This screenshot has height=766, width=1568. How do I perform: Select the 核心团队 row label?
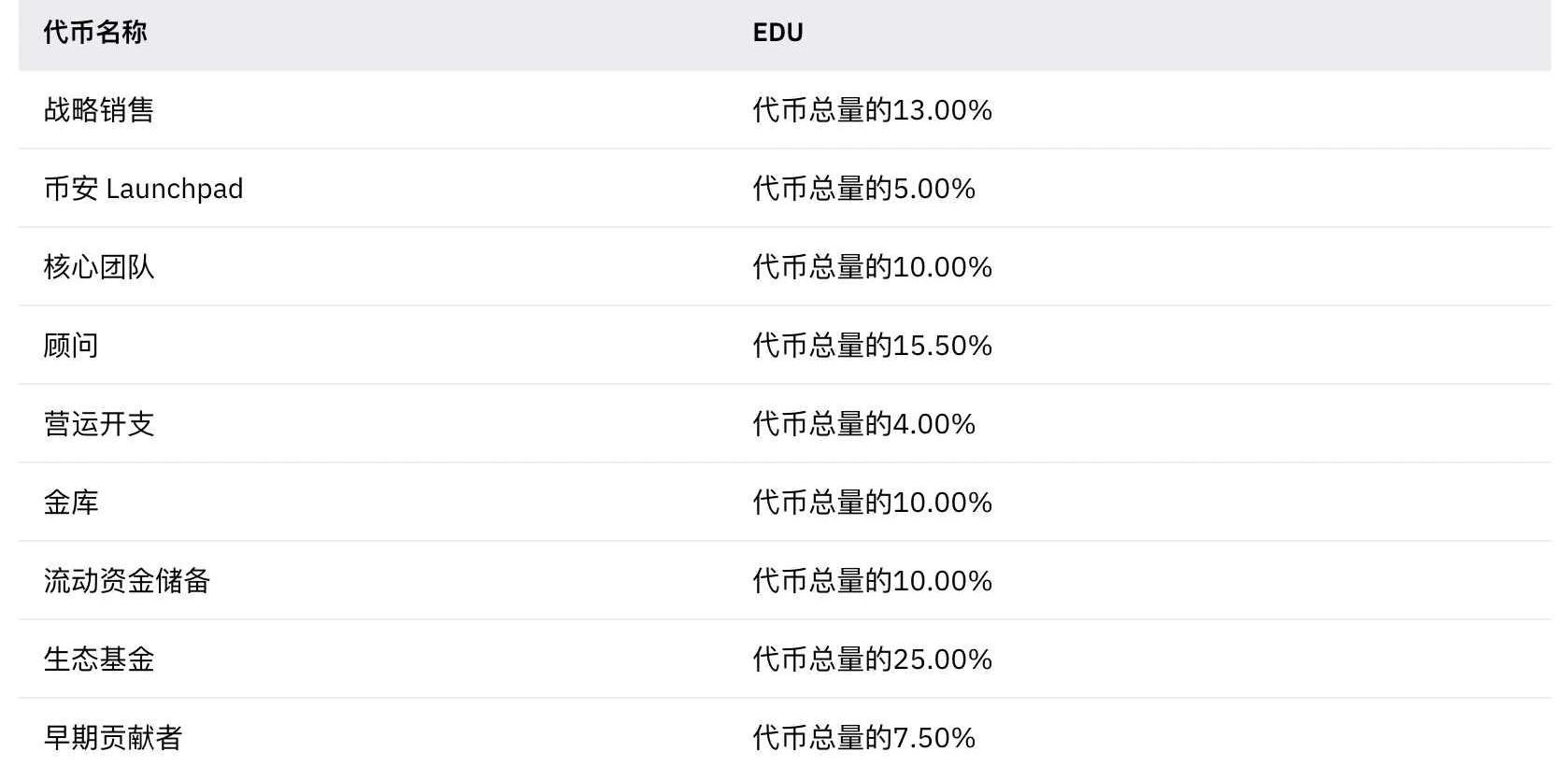[99, 267]
